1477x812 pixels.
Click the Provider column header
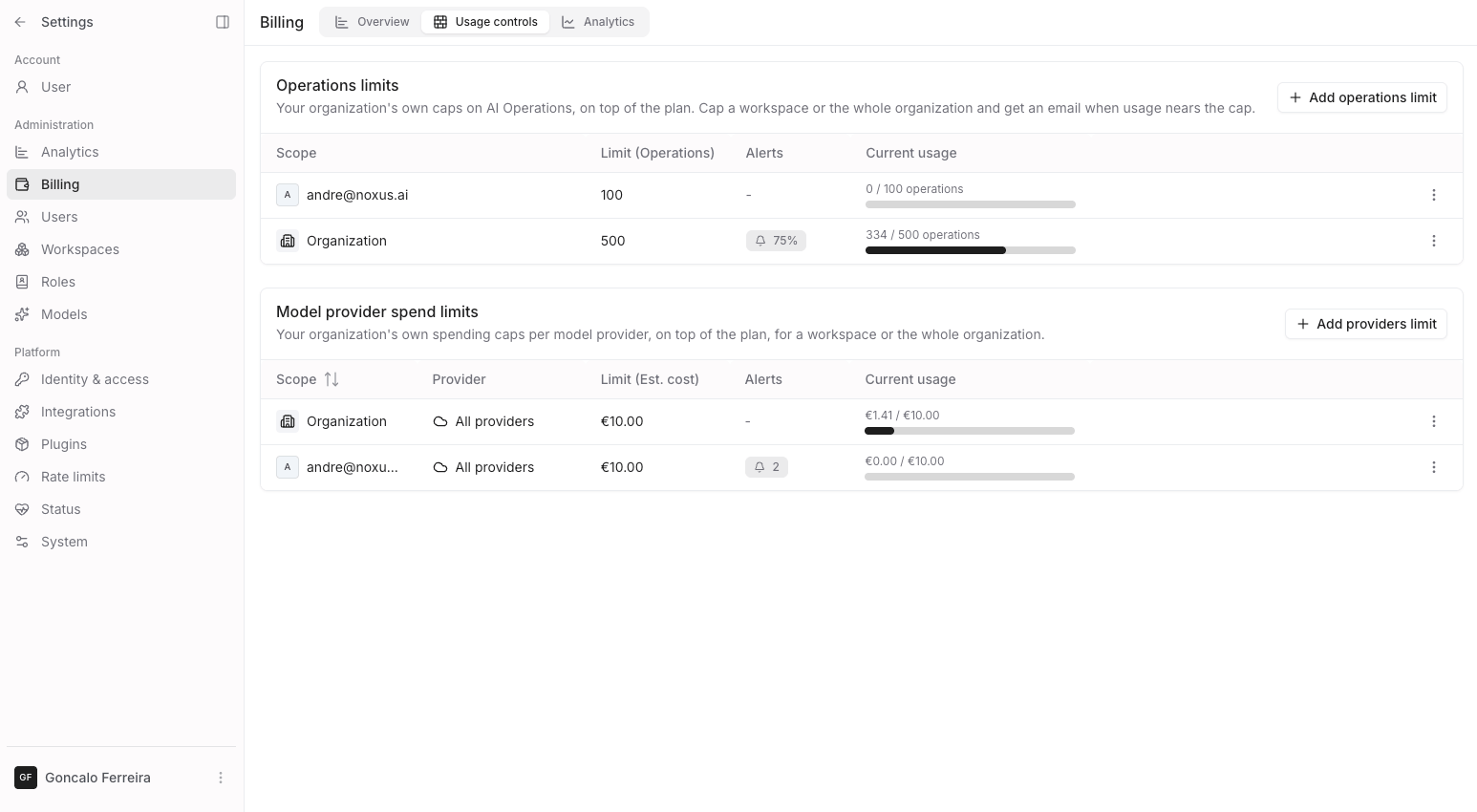coord(459,379)
